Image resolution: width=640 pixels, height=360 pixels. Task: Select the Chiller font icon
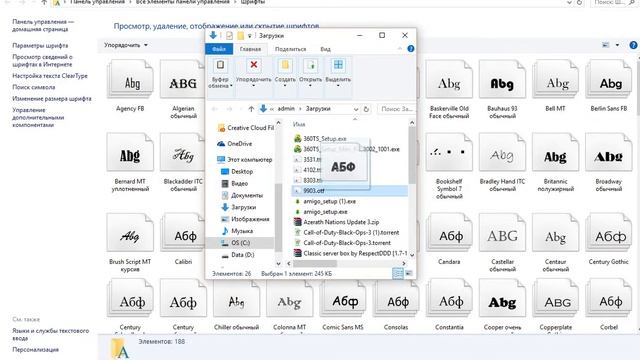tap(236, 298)
